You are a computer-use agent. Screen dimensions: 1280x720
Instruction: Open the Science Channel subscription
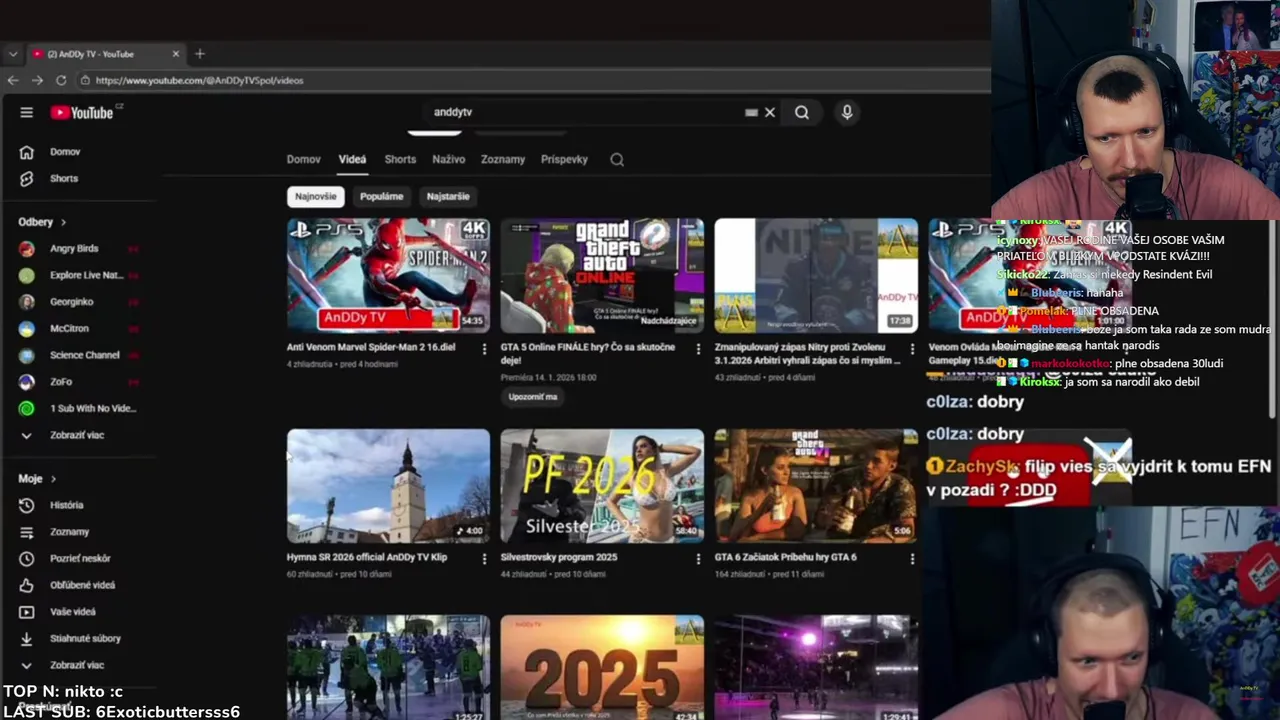84,355
